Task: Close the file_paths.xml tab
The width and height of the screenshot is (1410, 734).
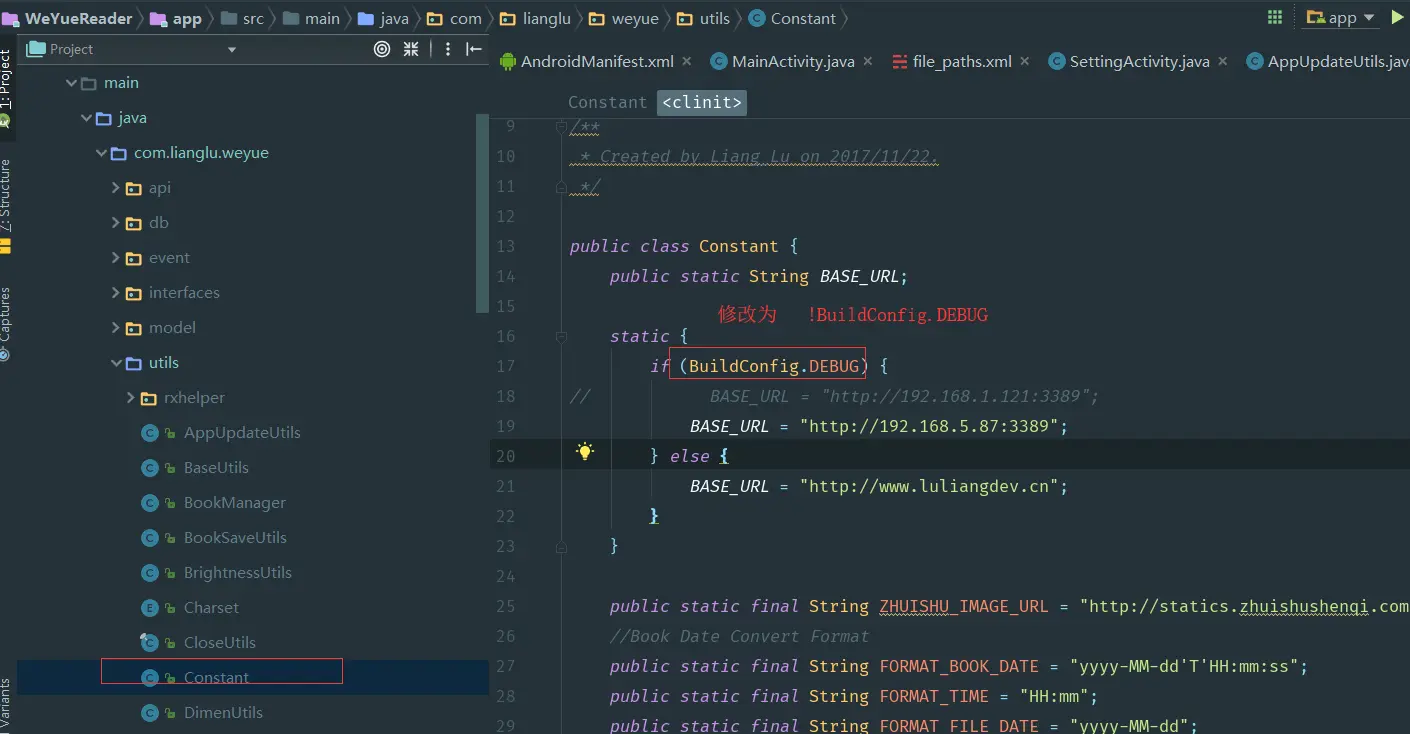Action: [x=1025, y=61]
